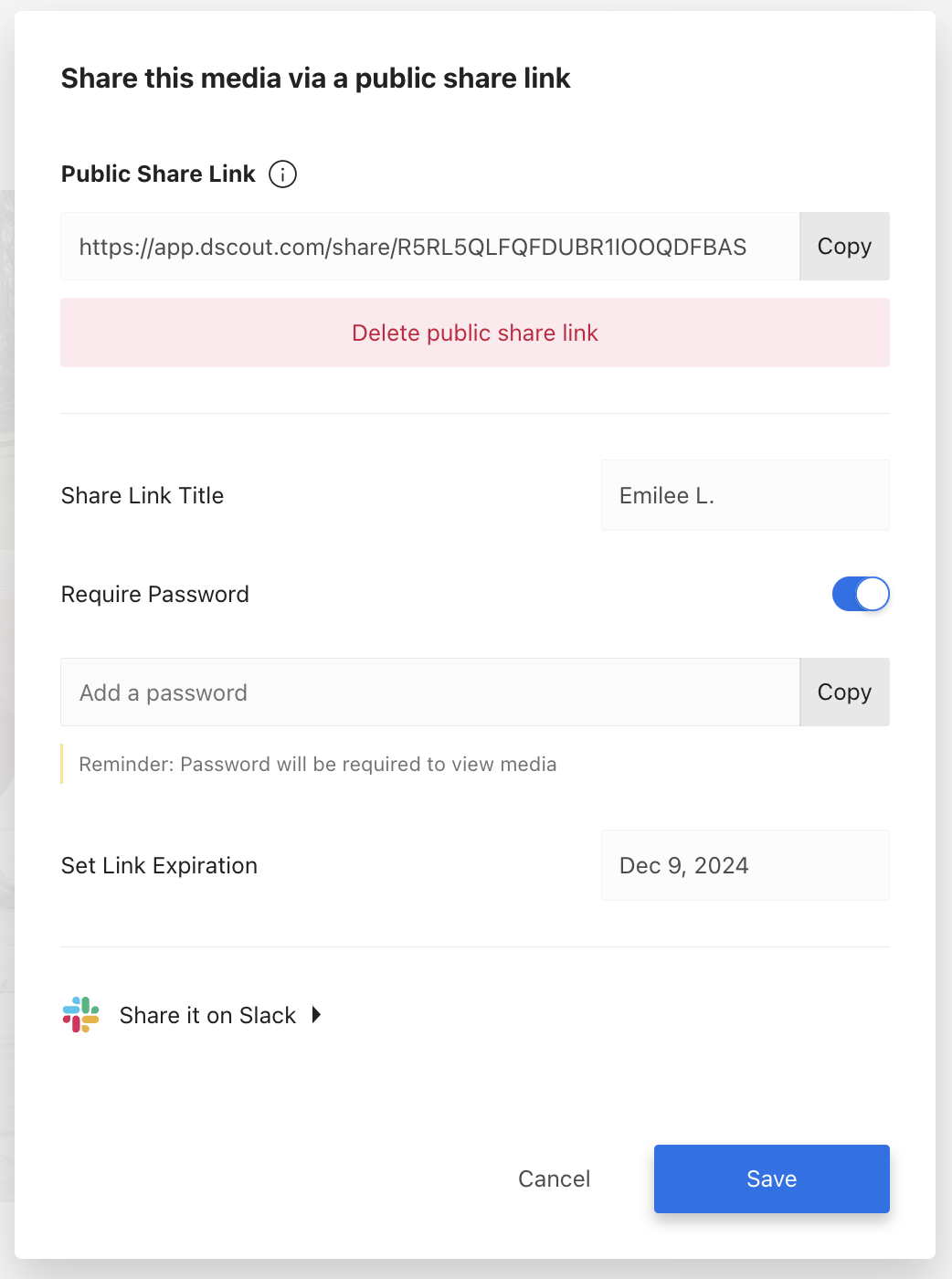Viewport: 952px width, 1279px height.
Task: Save the share link settings
Action: pyautogui.click(x=771, y=1179)
